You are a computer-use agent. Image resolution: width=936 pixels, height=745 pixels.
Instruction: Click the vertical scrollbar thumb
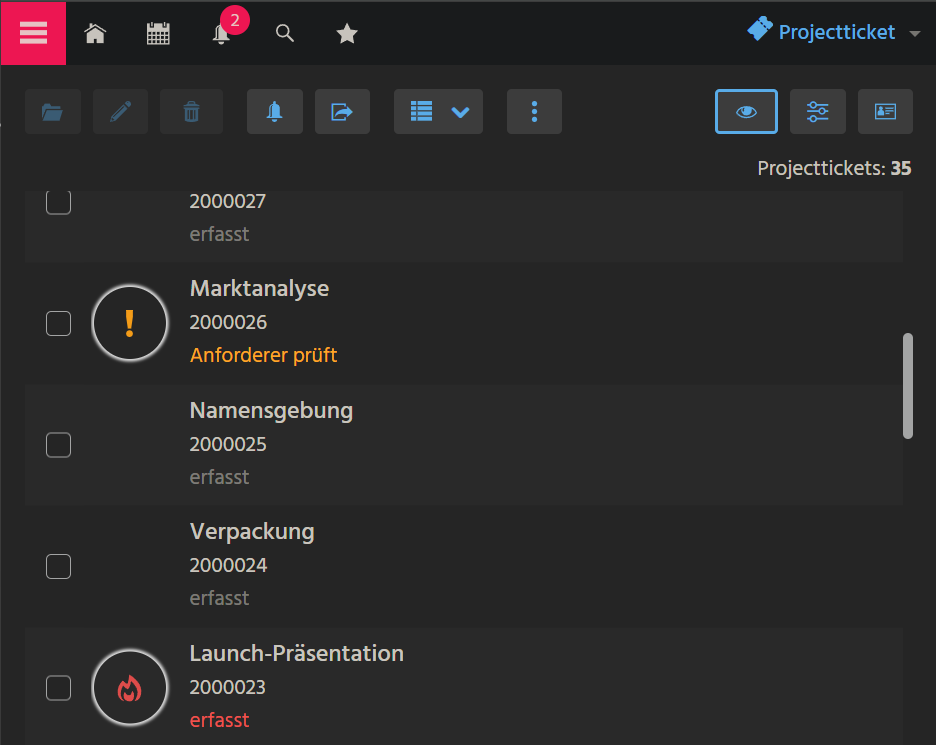click(907, 386)
